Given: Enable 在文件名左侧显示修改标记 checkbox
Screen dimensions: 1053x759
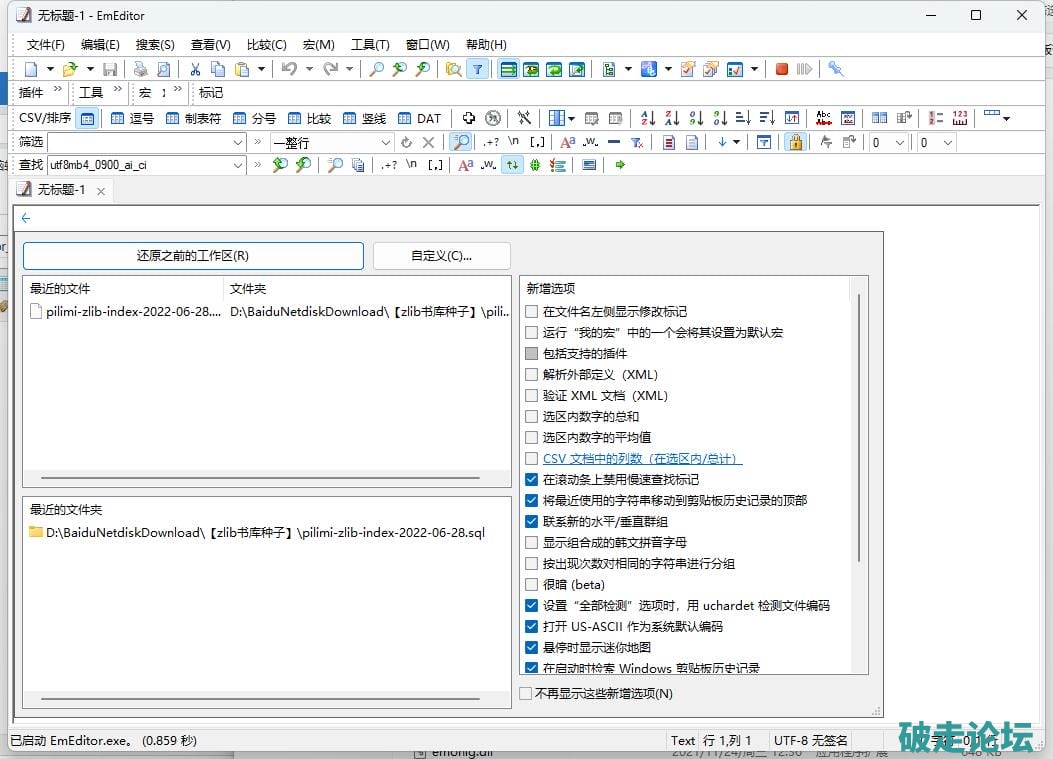Looking at the screenshot, I should click(x=532, y=312).
